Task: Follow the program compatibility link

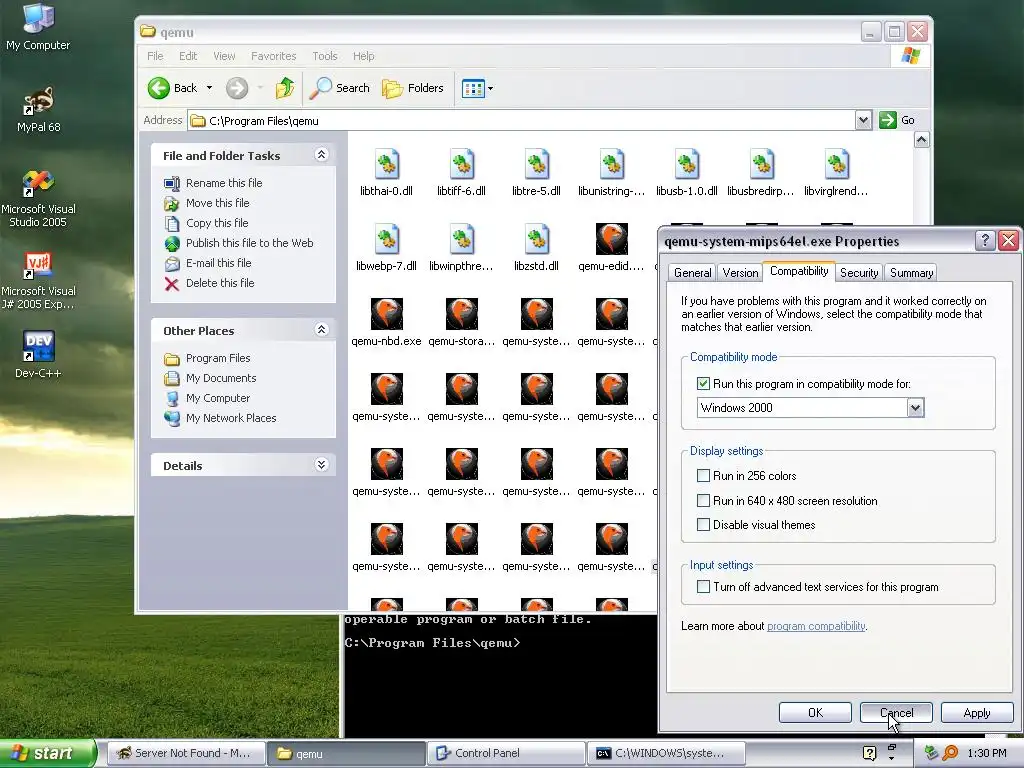Action: click(x=816, y=626)
